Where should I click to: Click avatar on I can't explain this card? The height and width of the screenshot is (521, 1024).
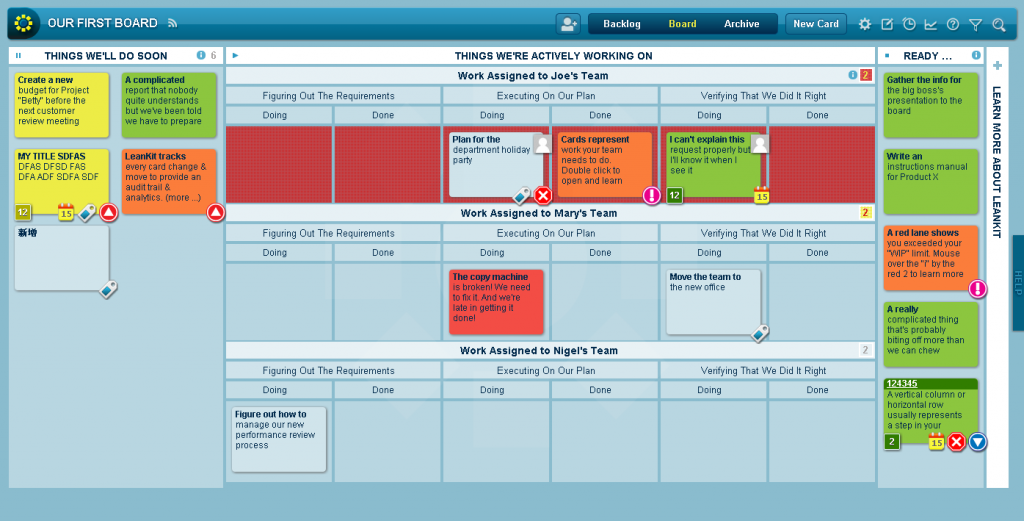pos(760,144)
